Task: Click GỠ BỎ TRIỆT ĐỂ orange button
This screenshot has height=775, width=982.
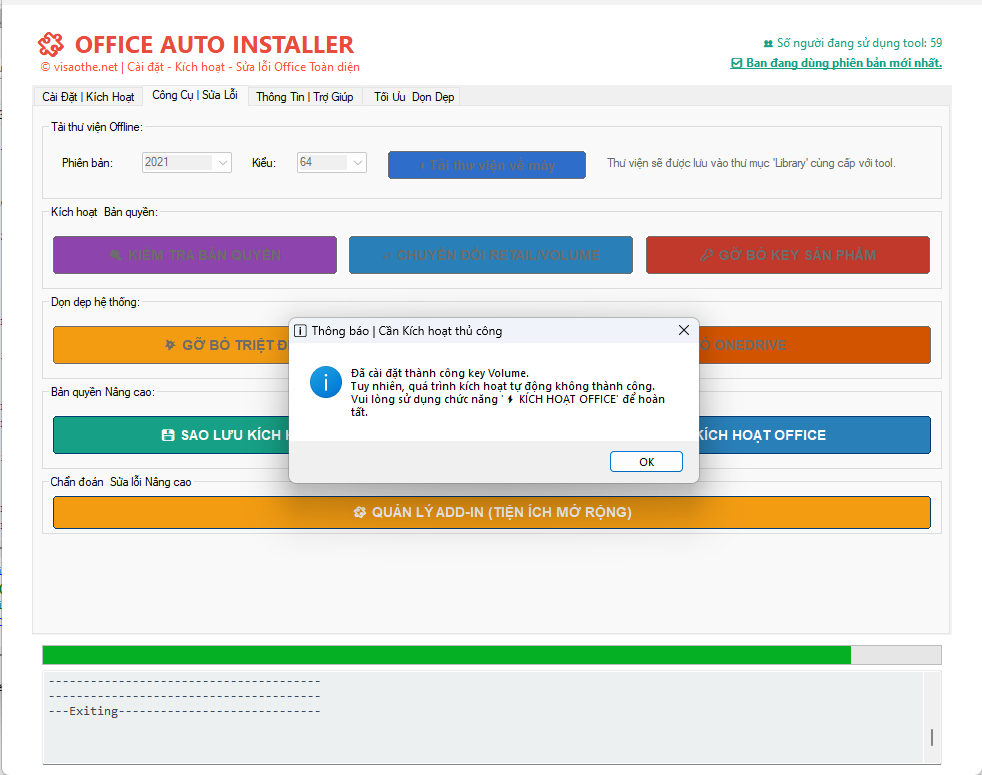Action: click(171, 345)
